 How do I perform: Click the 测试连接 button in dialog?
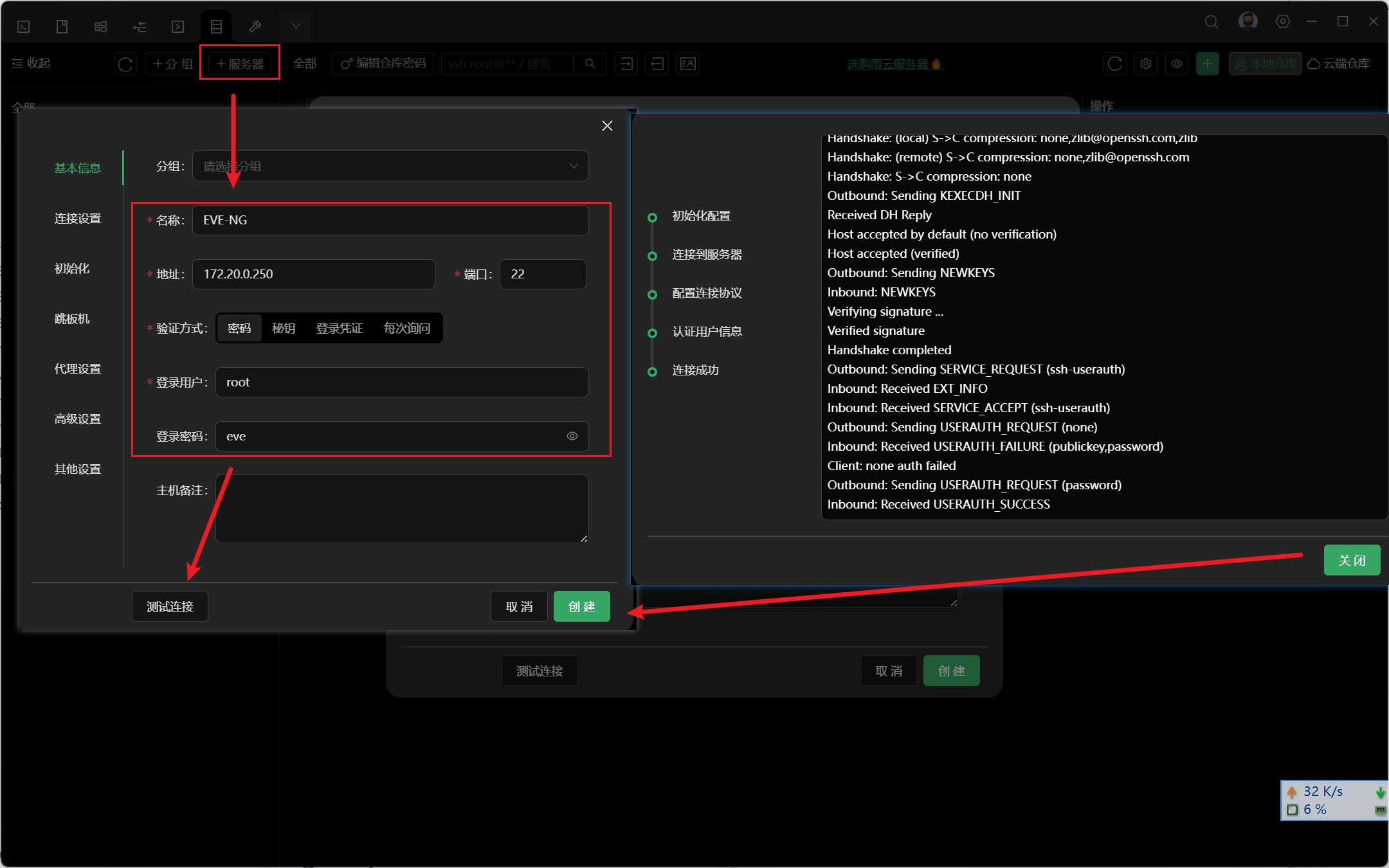point(170,606)
